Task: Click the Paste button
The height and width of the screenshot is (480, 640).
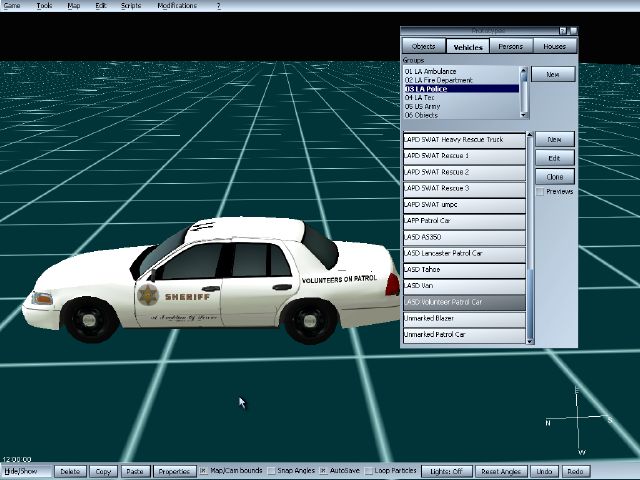Action: pos(135,471)
